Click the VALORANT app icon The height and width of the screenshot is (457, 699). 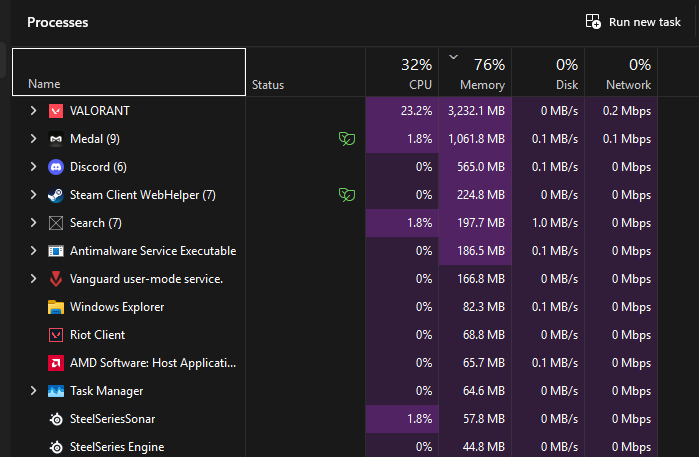tap(56, 111)
